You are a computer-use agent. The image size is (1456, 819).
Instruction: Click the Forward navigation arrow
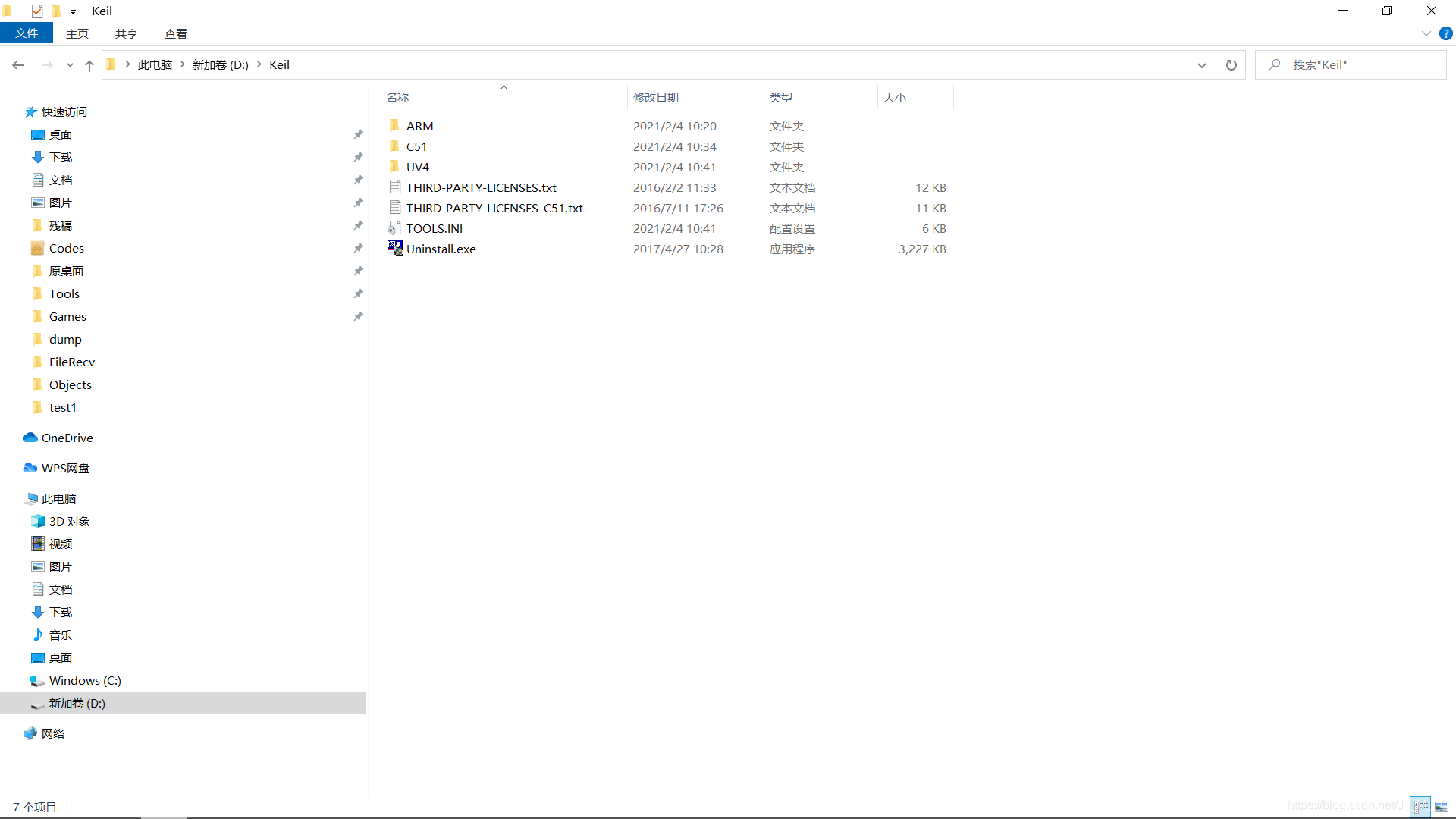pos(47,65)
